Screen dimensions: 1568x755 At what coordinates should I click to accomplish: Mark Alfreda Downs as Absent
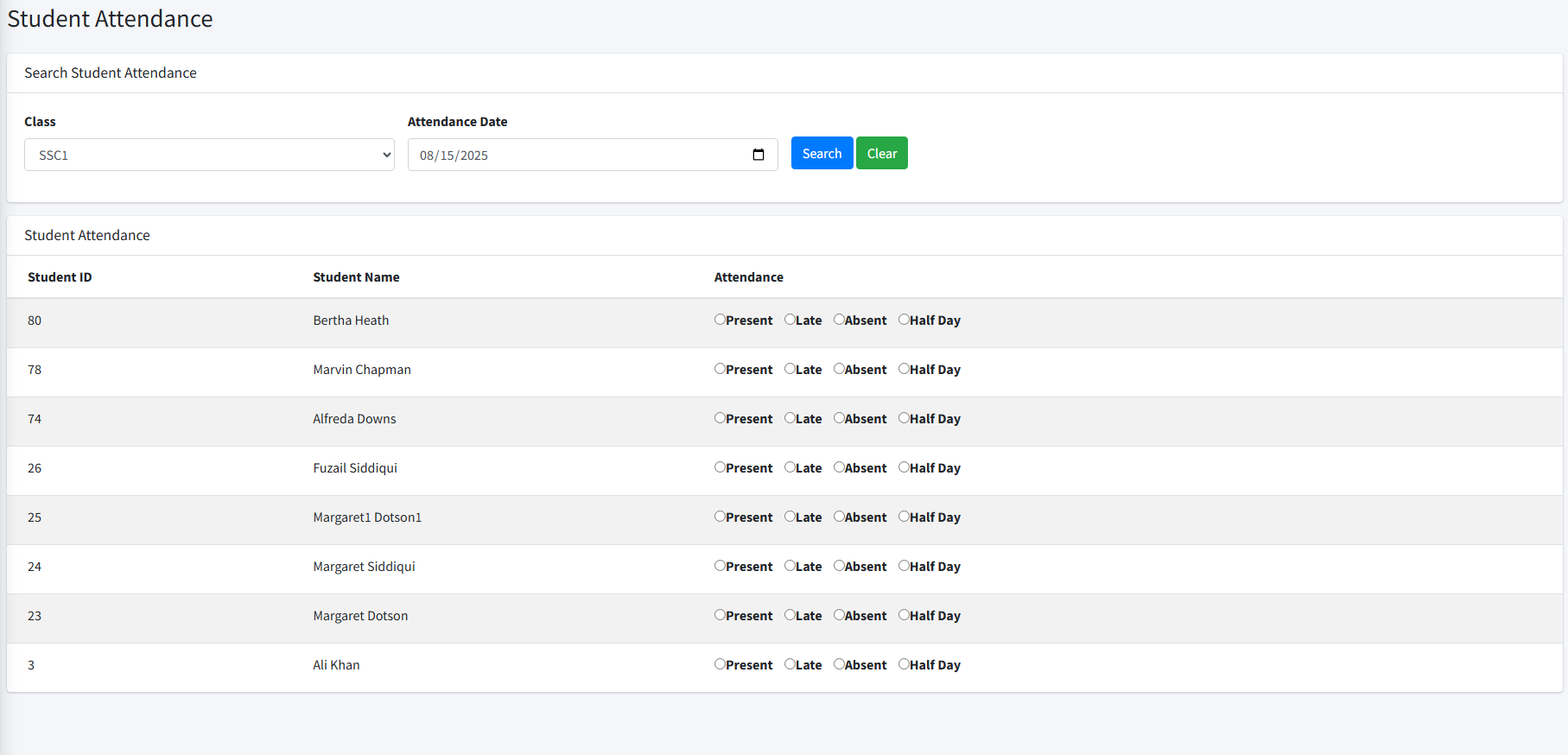(x=839, y=418)
